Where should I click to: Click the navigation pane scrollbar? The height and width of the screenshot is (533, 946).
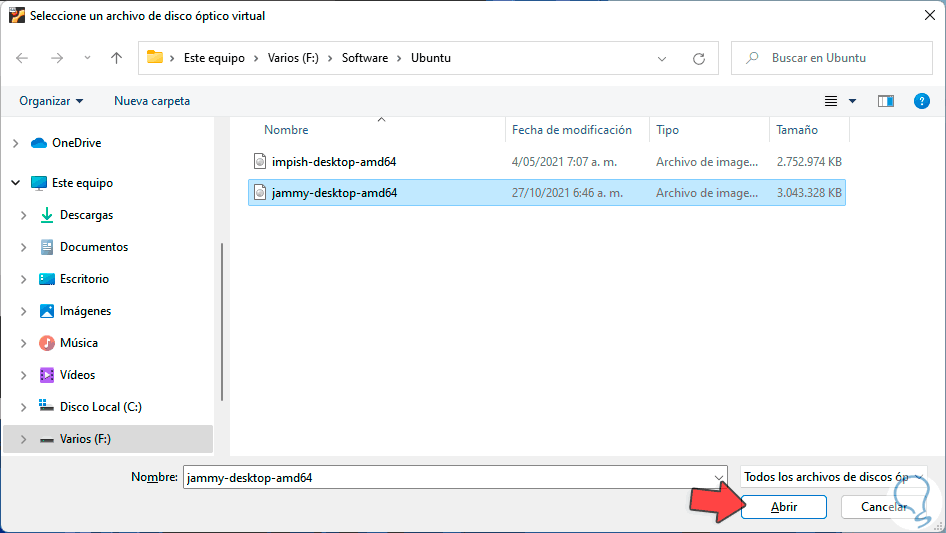[222, 322]
